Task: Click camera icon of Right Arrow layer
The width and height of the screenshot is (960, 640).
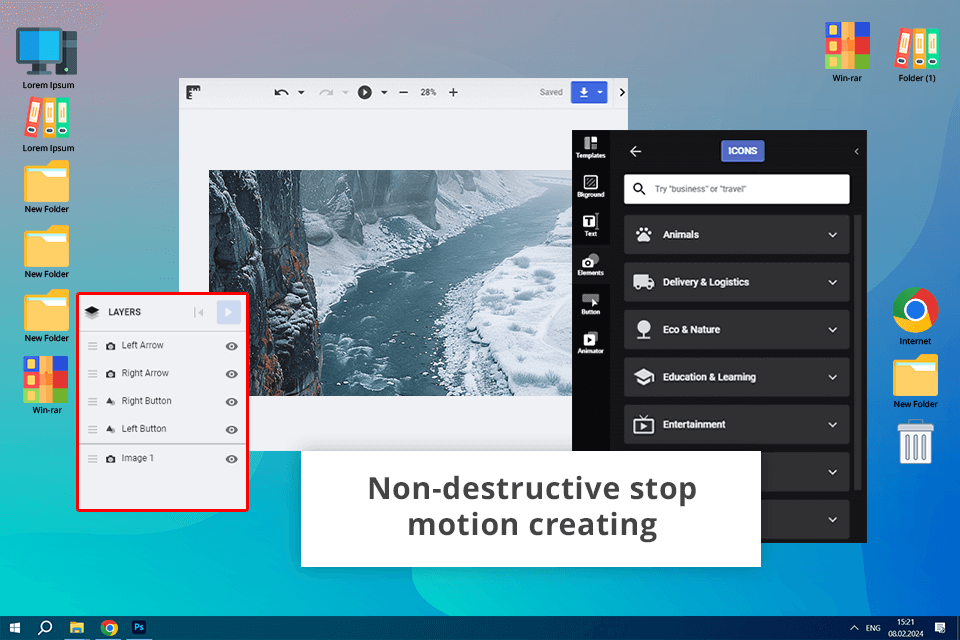Action: tap(110, 374)
